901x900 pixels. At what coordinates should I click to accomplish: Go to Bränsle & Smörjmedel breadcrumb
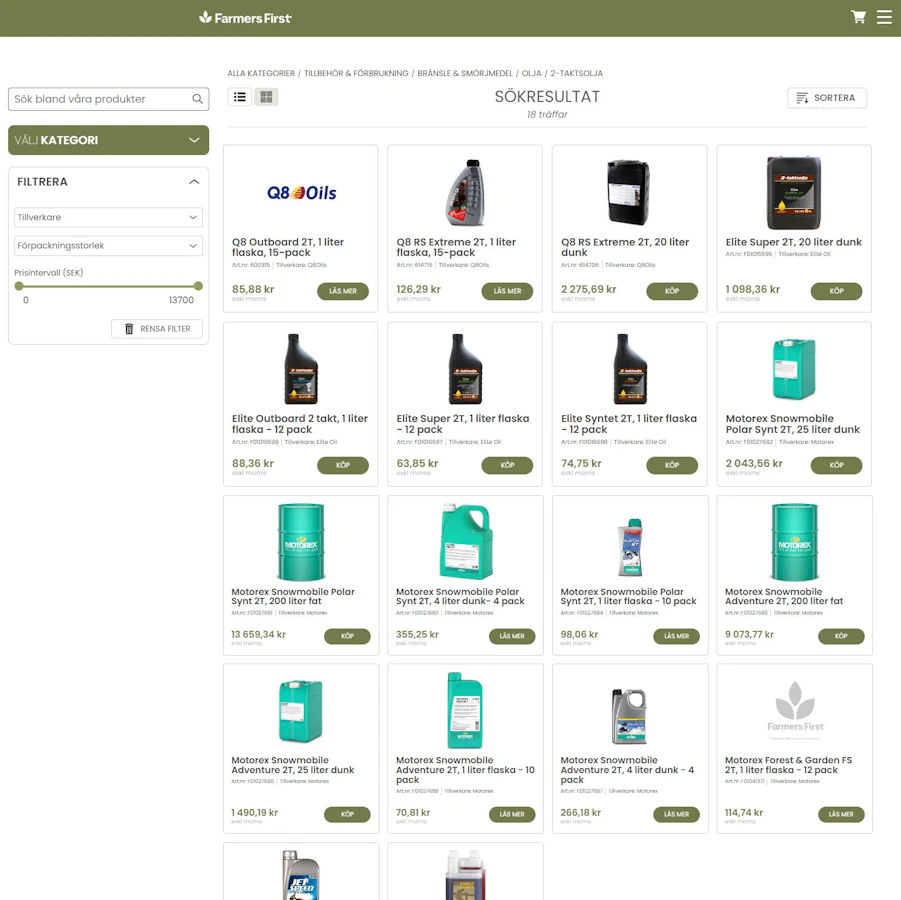(x=465, y=74)
